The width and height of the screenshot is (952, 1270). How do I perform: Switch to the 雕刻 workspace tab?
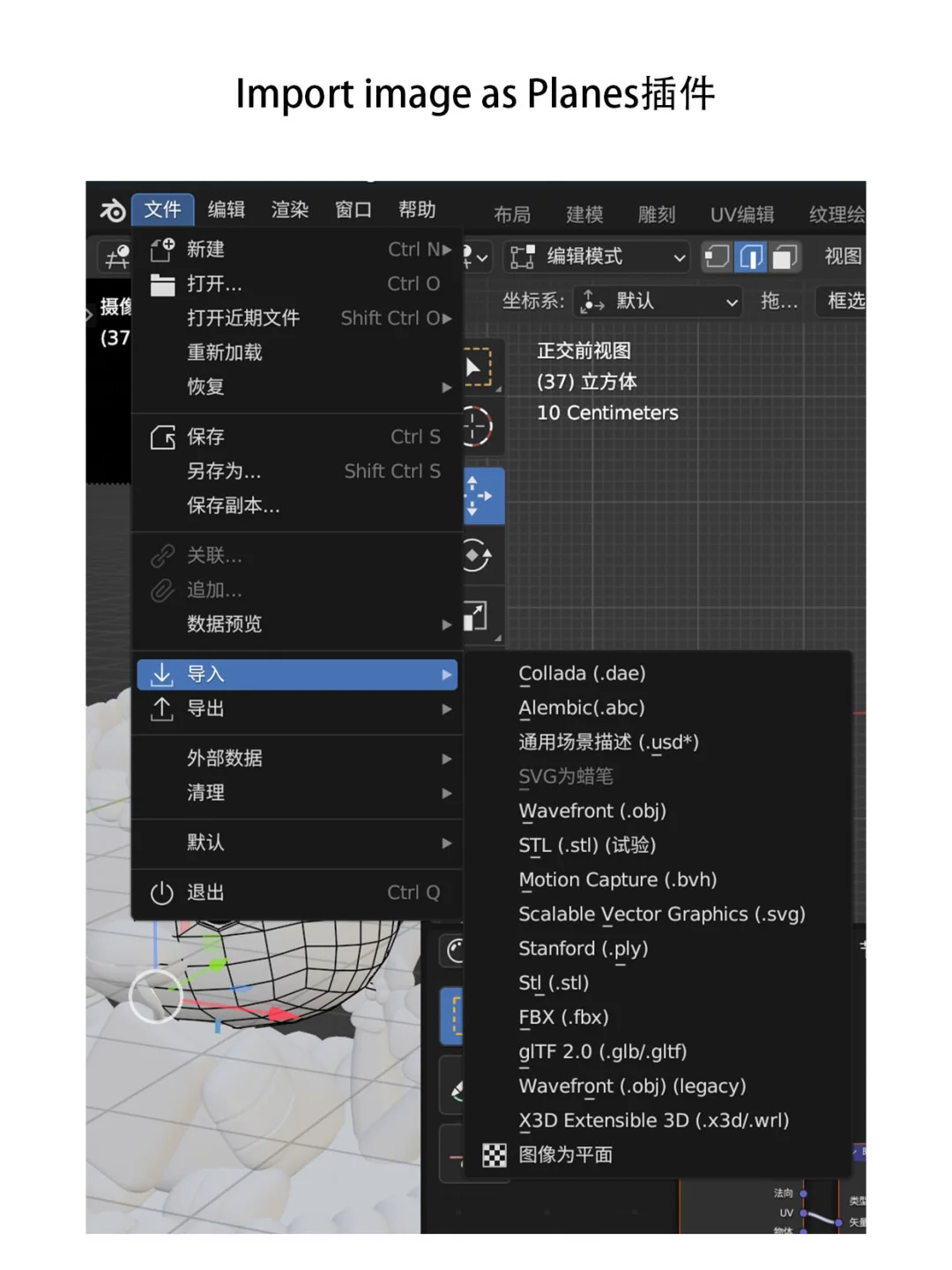pos(656,214)
